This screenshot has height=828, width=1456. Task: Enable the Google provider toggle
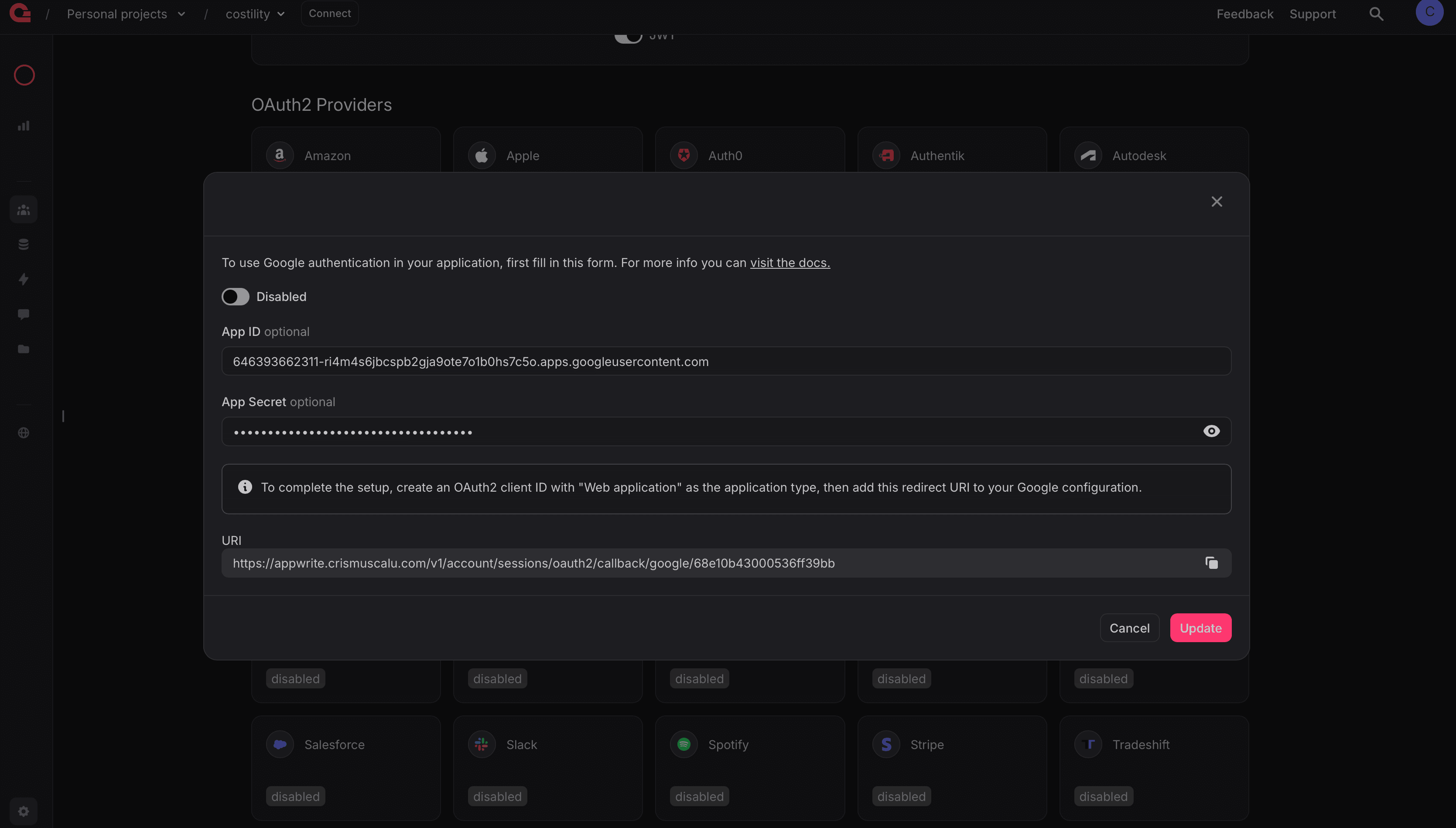pos(236,296)
